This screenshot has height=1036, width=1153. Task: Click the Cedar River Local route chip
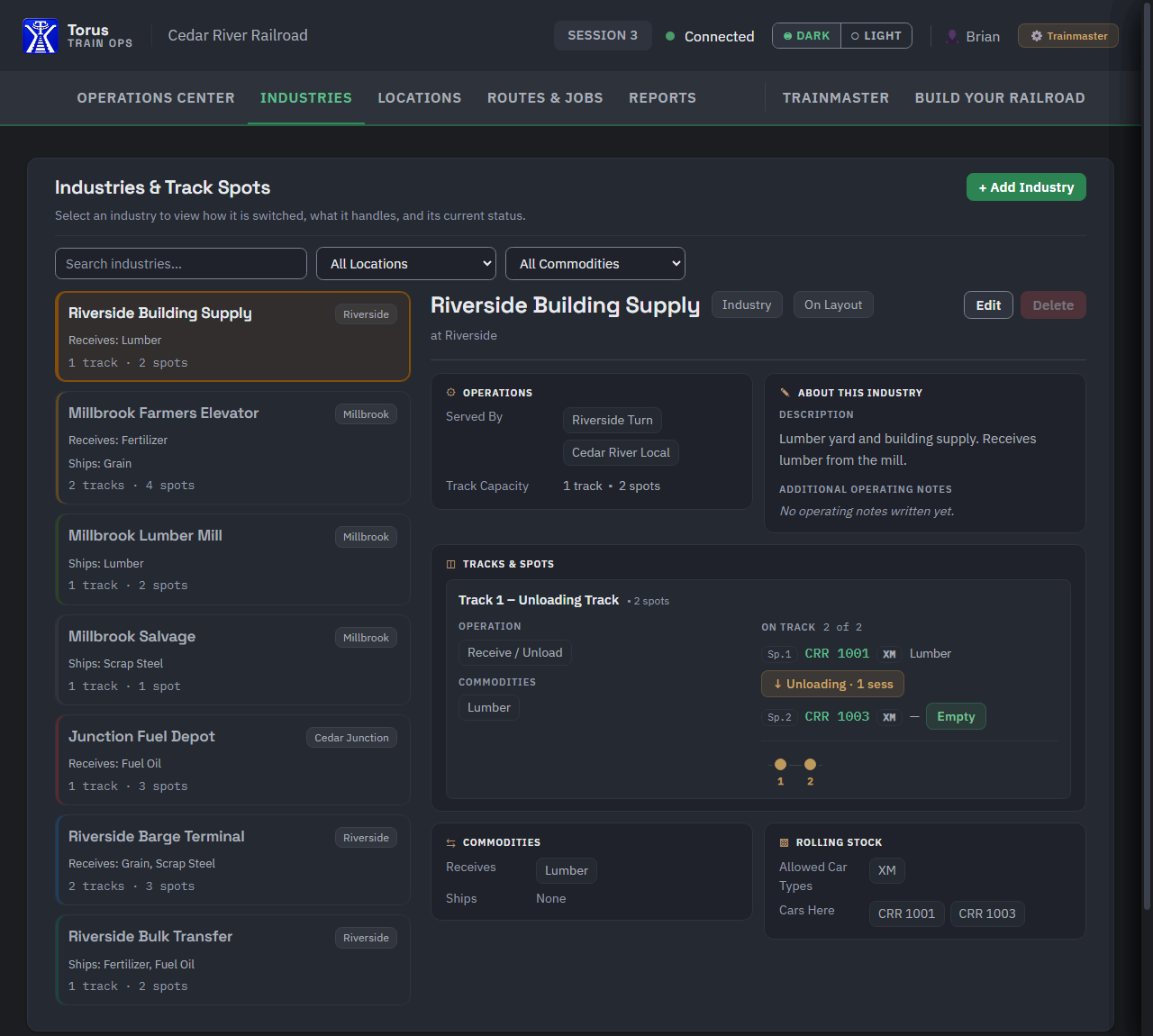click(621, 452)
